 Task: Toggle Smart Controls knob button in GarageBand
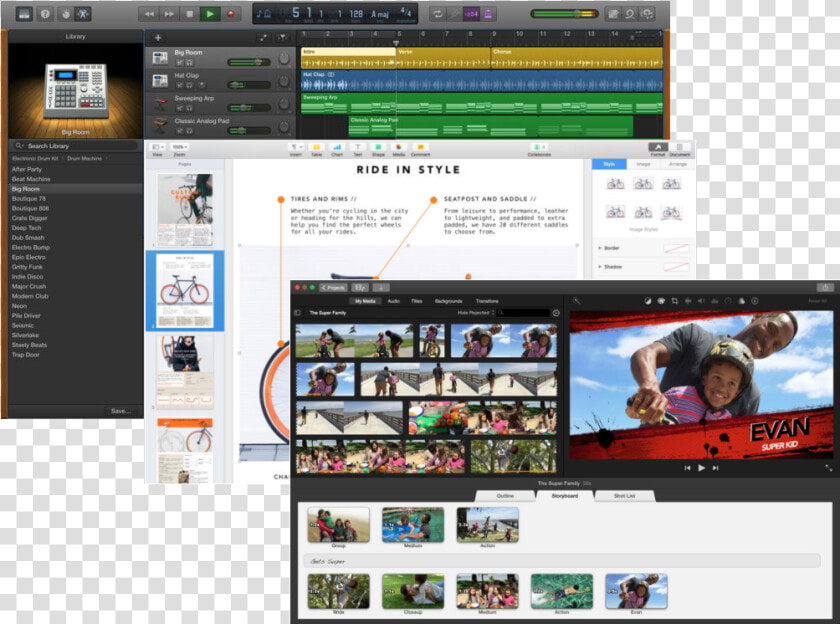point(65,14)
